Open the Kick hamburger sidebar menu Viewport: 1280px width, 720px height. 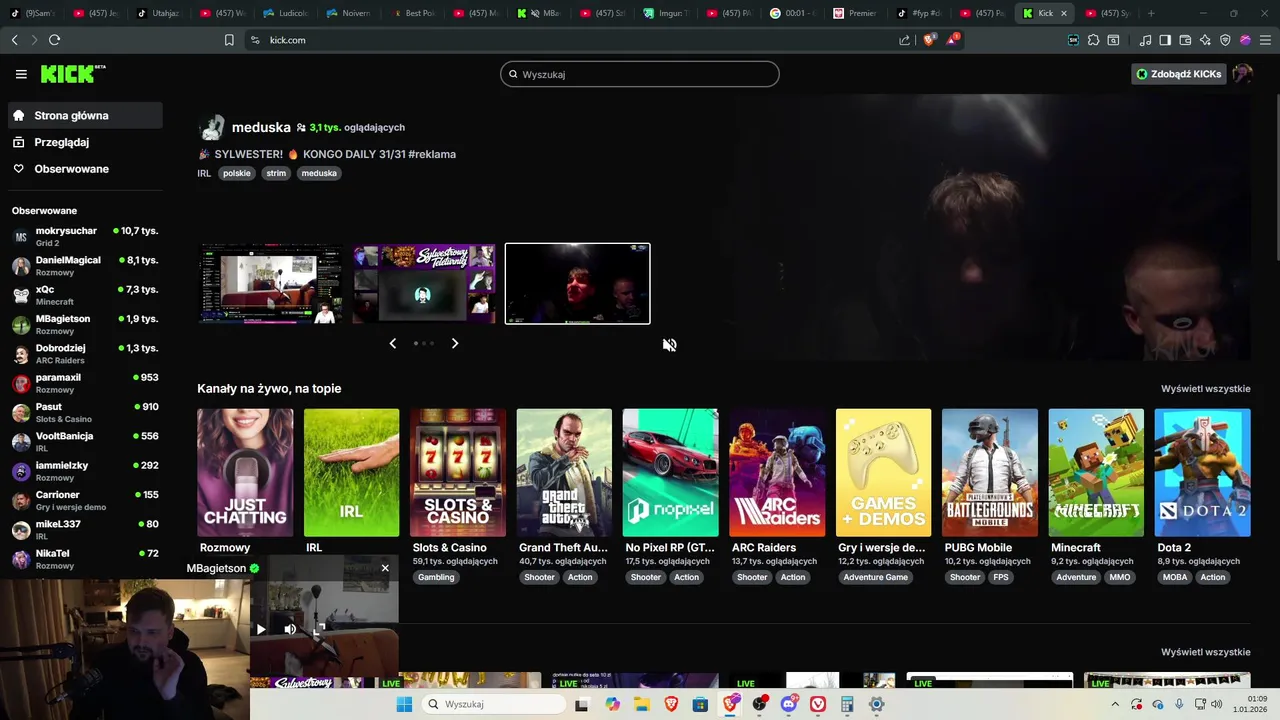pos(21,74)
